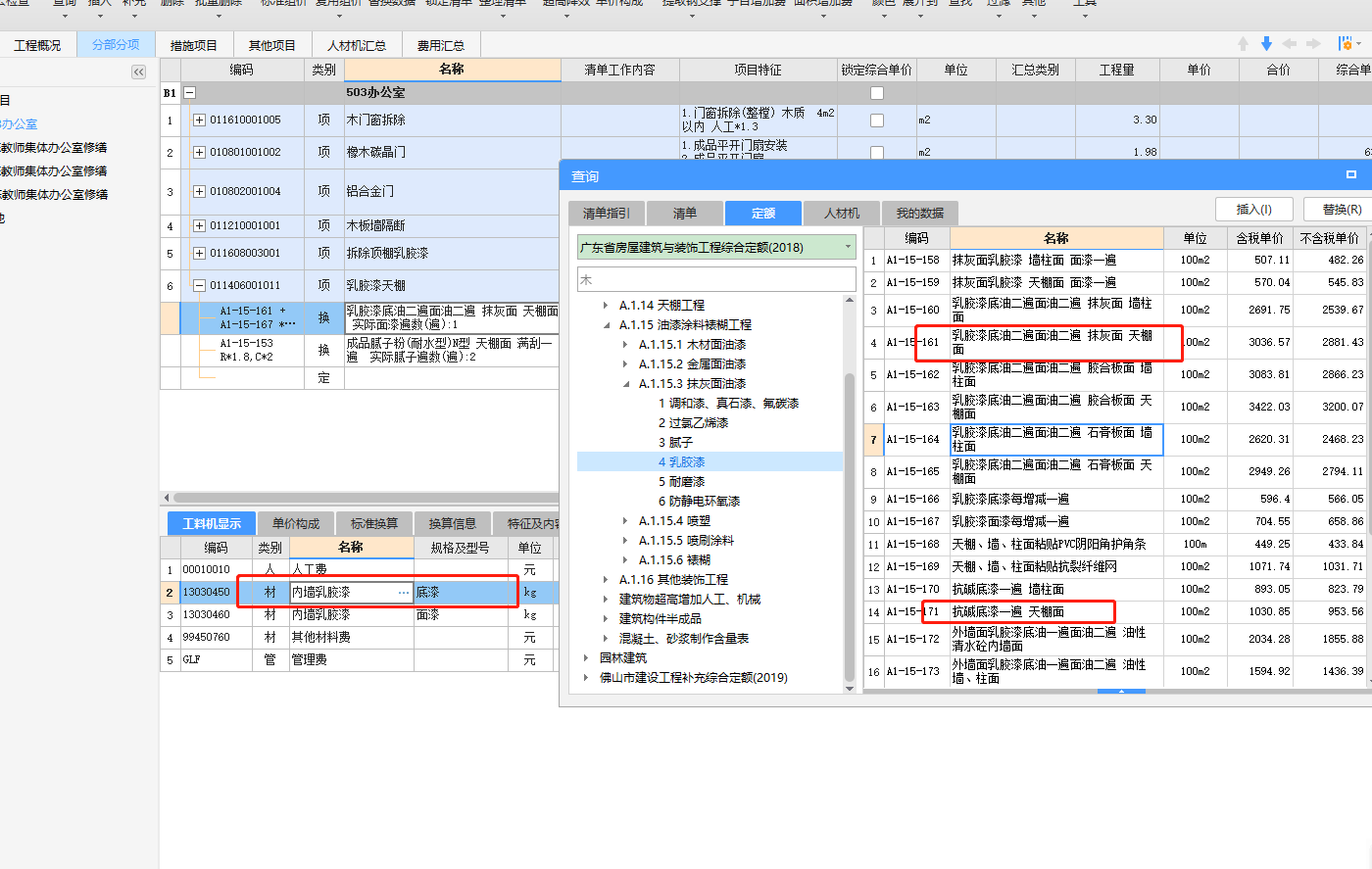Select tree item 5 耐磨漆
Screen dimensions: 1372x869
[x=681, y=481]
